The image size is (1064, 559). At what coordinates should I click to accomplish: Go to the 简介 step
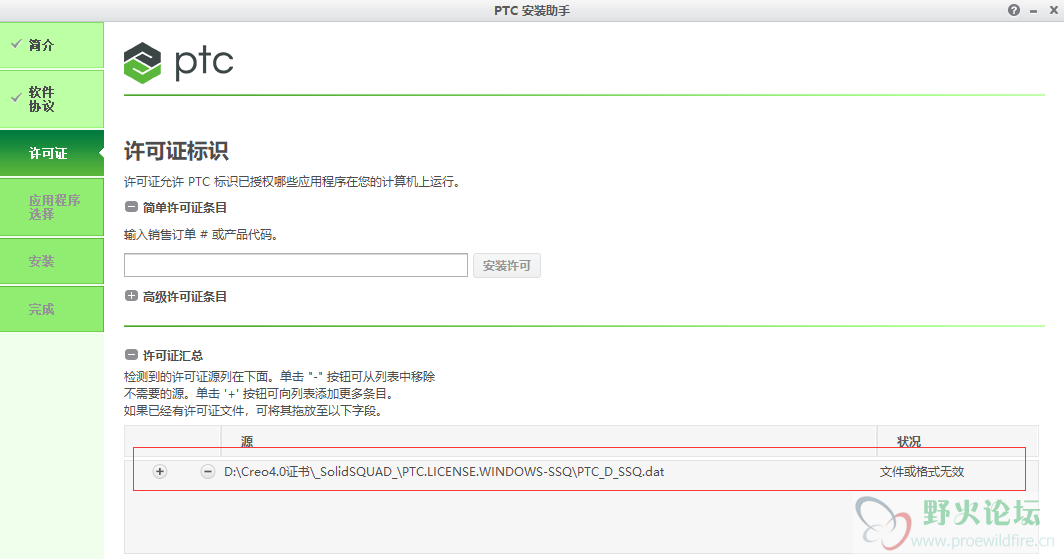(52, 45)
